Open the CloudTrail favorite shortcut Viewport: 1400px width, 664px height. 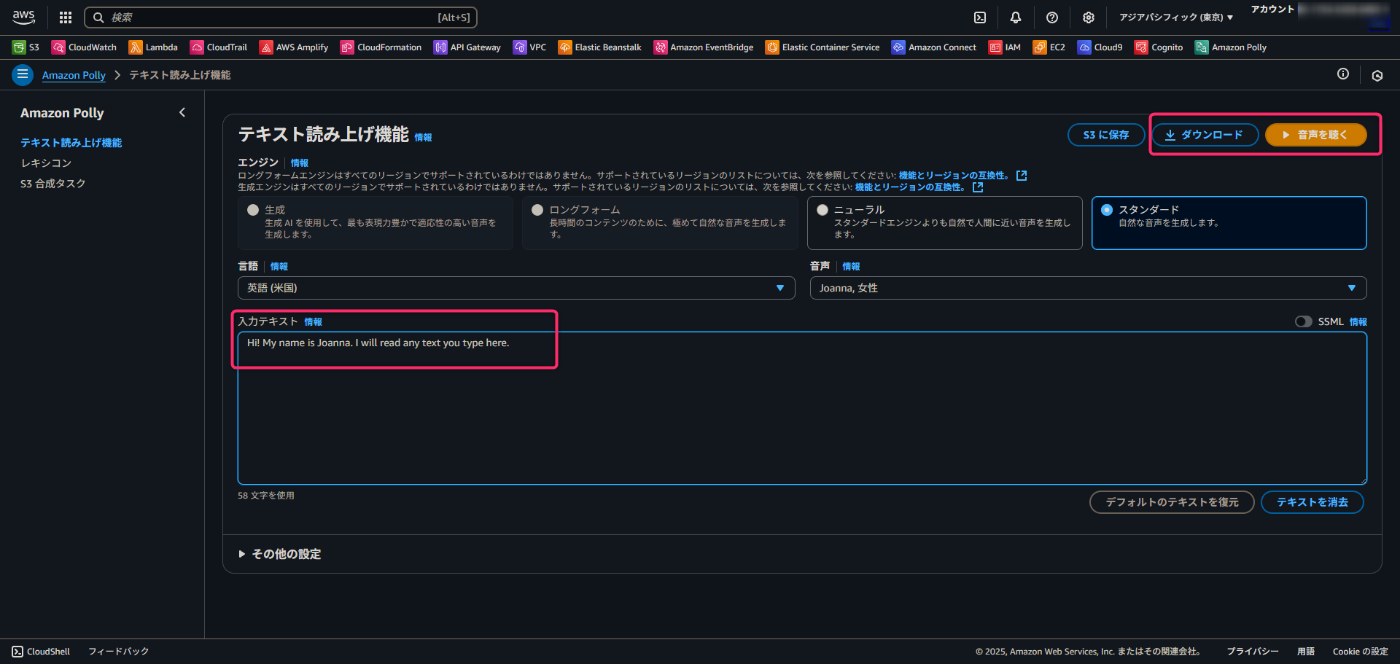[219, 47]
